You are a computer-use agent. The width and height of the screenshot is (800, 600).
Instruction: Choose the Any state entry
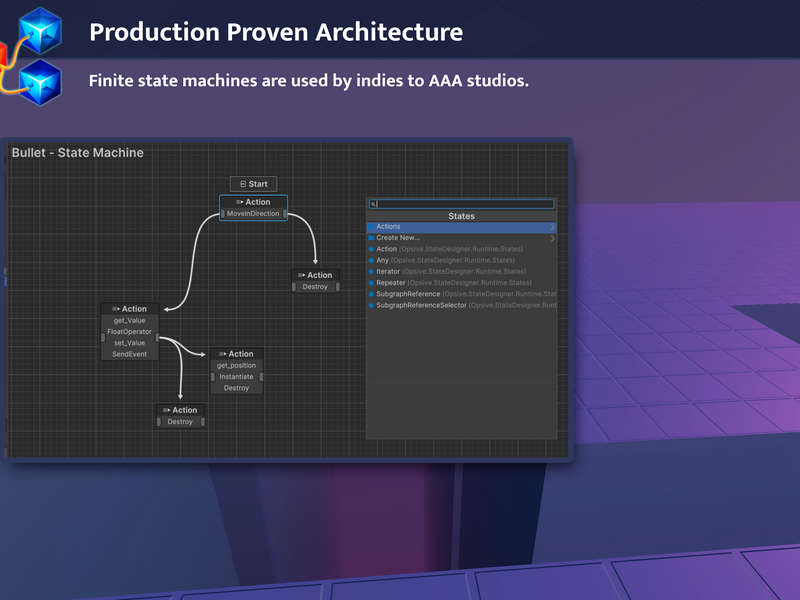click(461, 260)
